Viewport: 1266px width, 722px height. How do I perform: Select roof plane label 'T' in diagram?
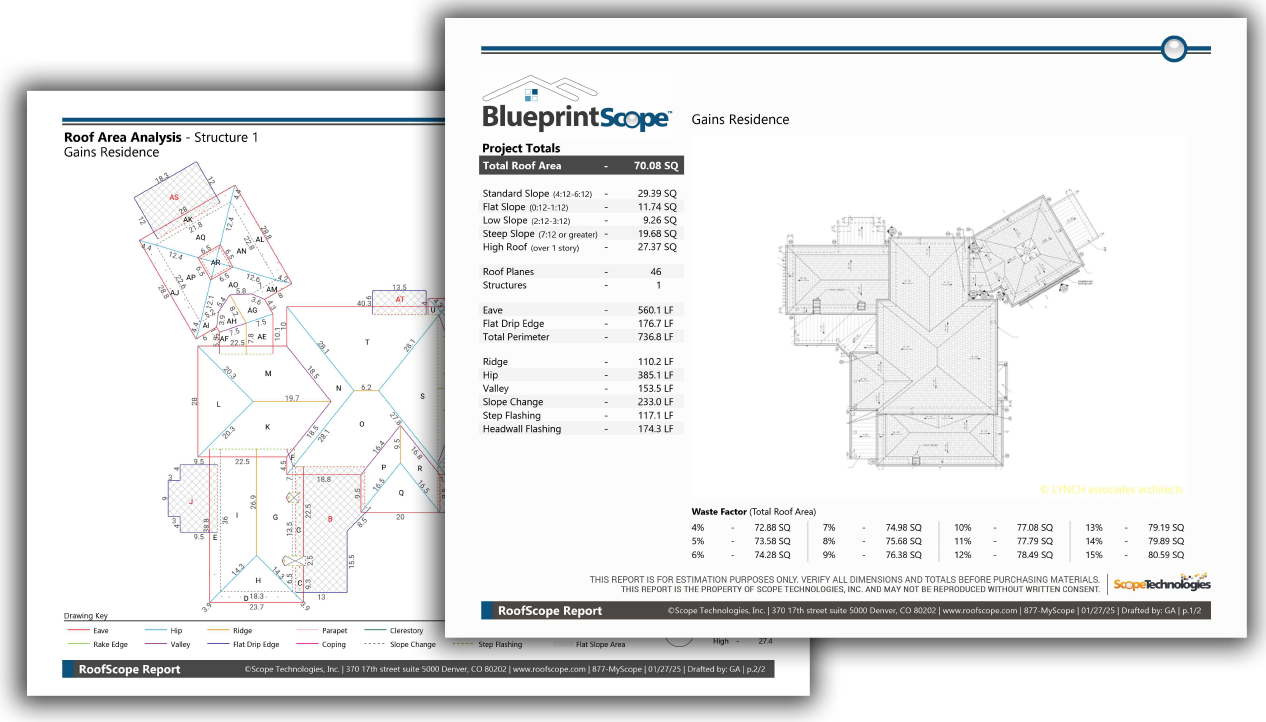click(367, 342)
